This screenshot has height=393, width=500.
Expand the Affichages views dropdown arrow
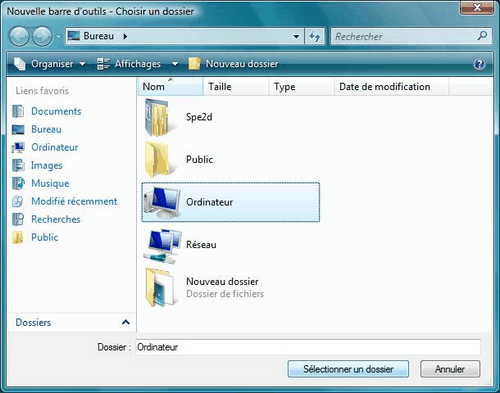click(x=175, y=64)
